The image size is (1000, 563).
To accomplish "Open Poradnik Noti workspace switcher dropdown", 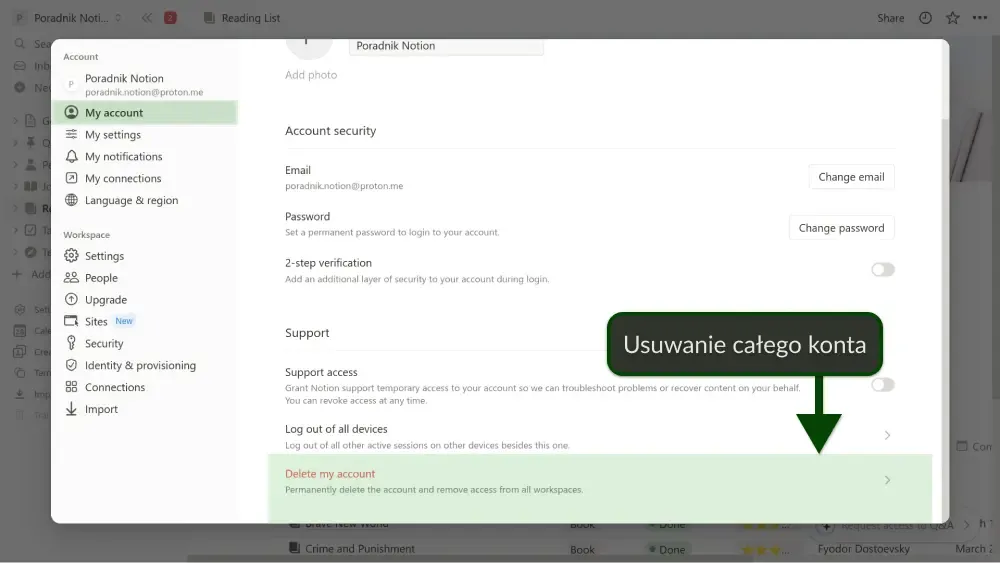I will pos(70,18).
